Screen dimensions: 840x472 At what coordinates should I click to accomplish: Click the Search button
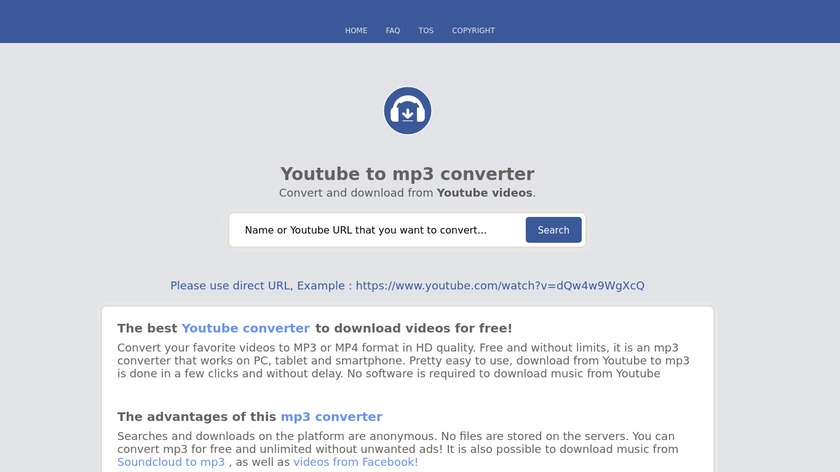coord(553,230)
